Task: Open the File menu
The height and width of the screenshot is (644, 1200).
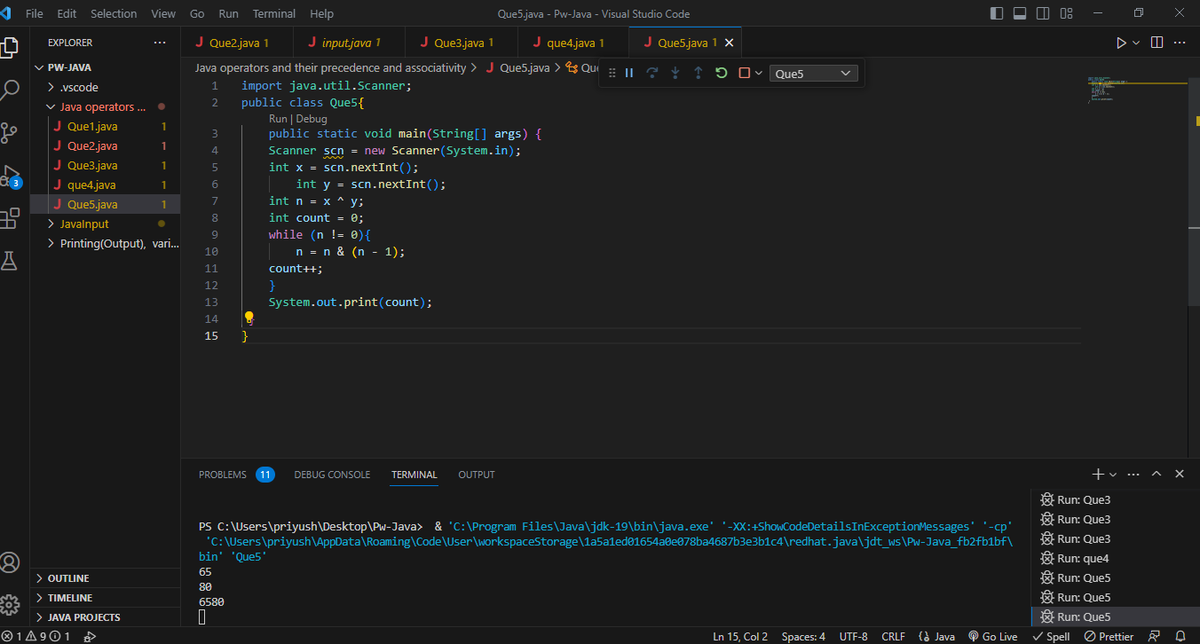Action: point(34,14)
